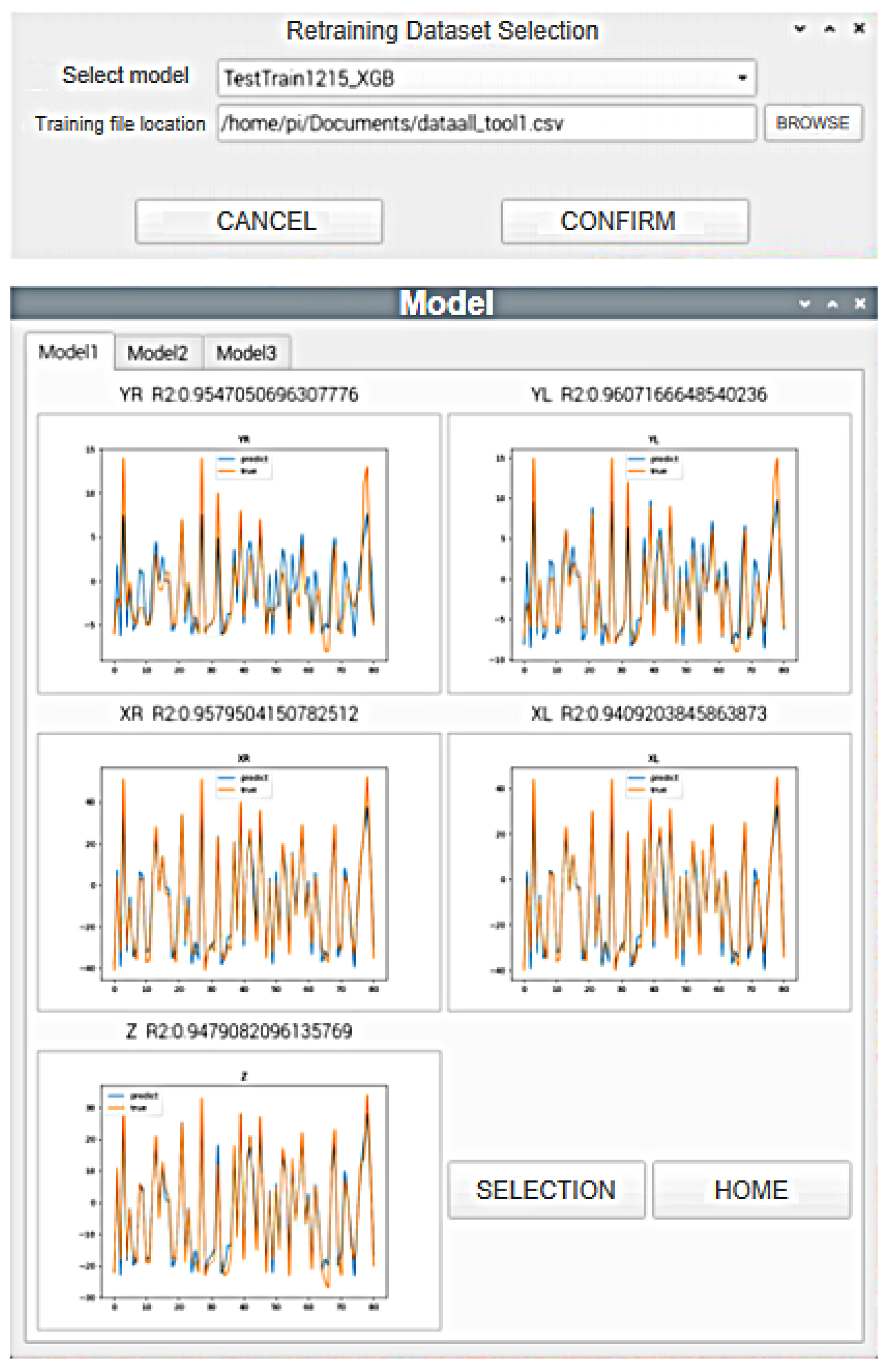Close the Model window
The image size is (888, 1372).
[x=860, y=303]
